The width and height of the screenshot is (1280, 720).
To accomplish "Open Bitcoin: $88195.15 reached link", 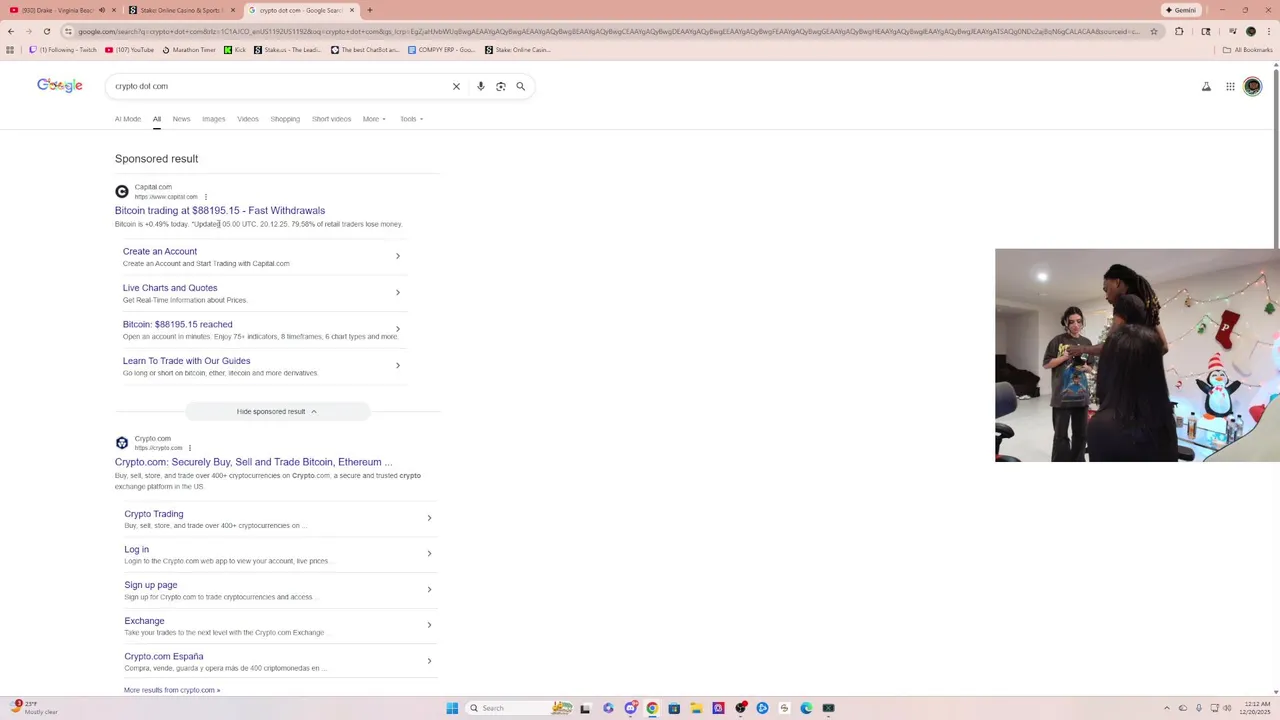I will (178, 324).
